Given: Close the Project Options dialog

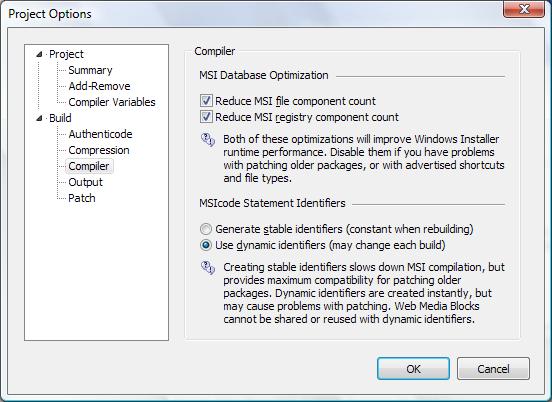Looking at the screenshot, I should (x=524, y=9).
